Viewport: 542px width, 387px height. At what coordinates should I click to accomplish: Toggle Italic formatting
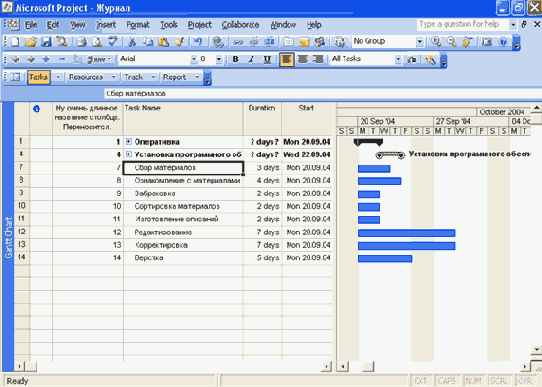251,59
